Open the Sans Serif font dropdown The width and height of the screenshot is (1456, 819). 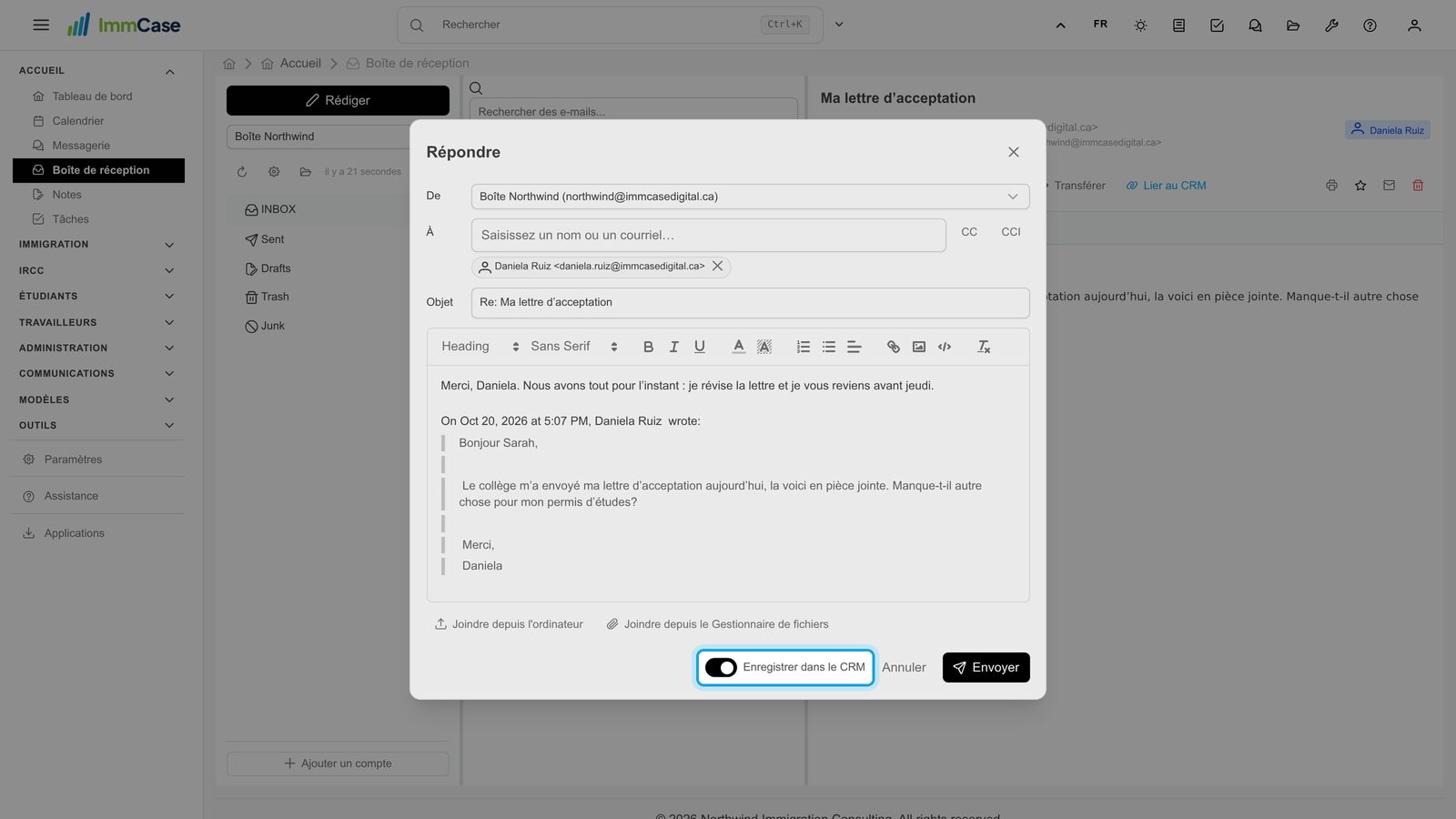[x=573, y=347]
